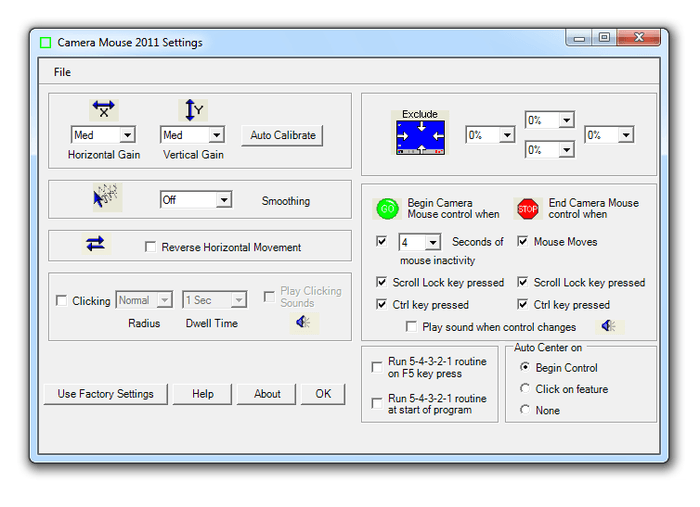
Task: Click the About button
Action: coord(267,394)
